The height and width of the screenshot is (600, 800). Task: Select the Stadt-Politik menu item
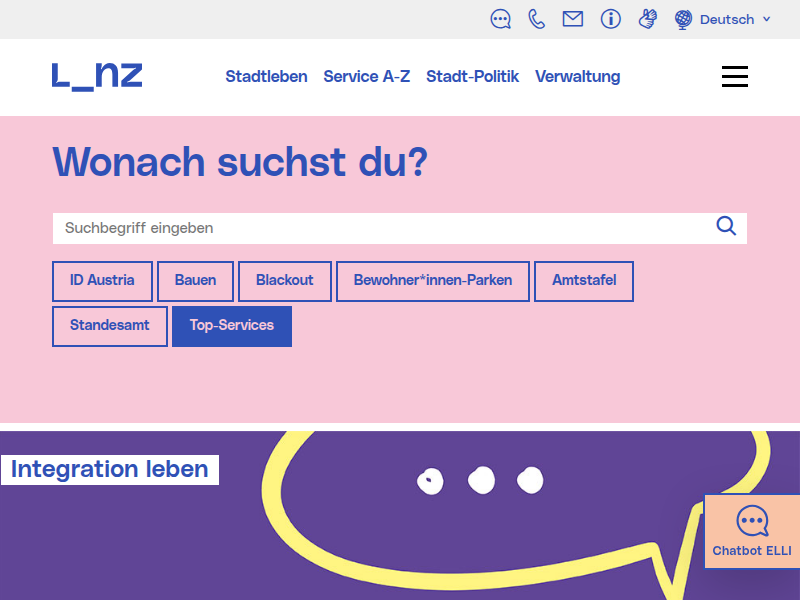pos(472,76)
